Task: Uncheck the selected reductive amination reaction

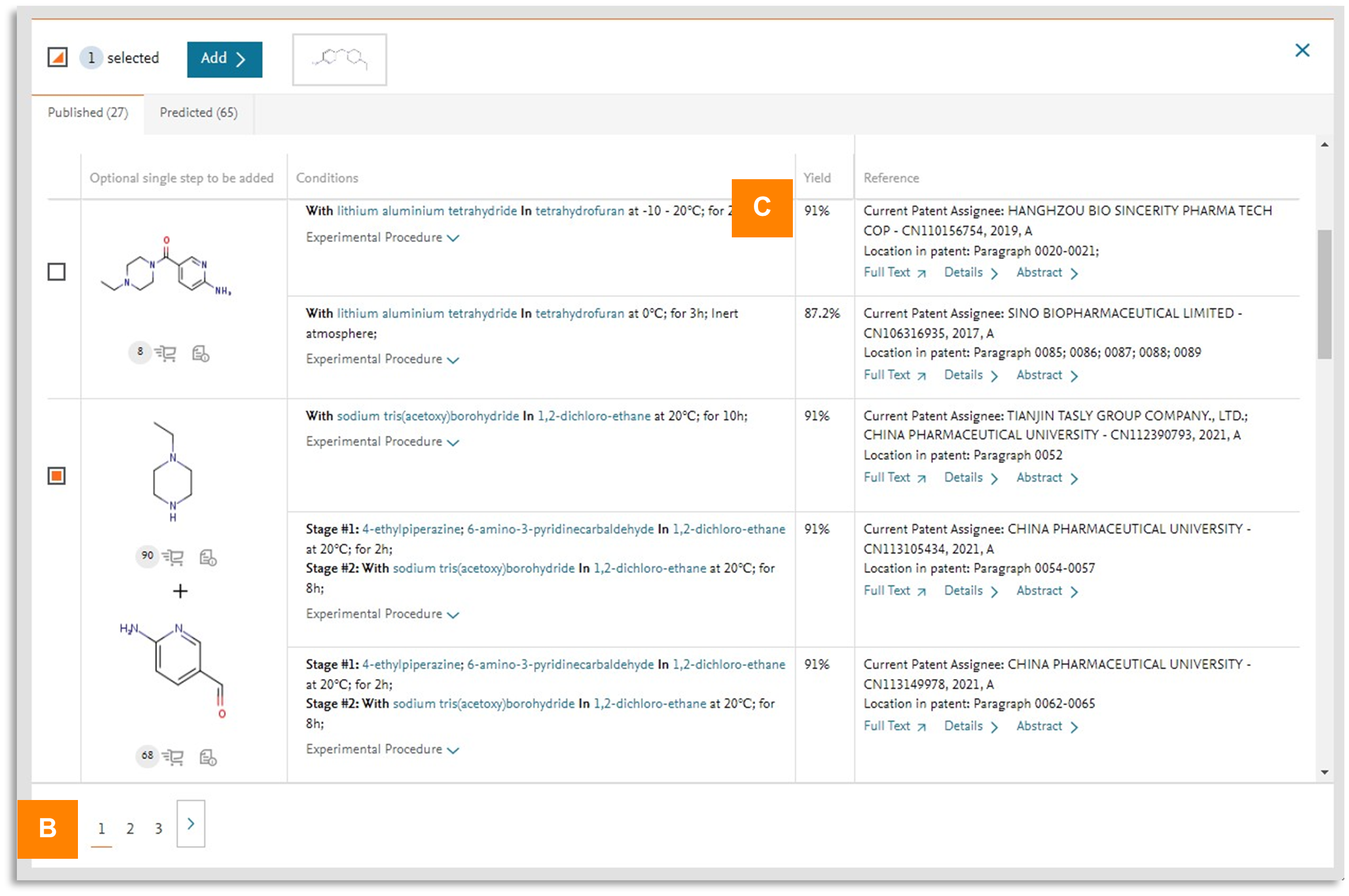Action: coord(56,476)
